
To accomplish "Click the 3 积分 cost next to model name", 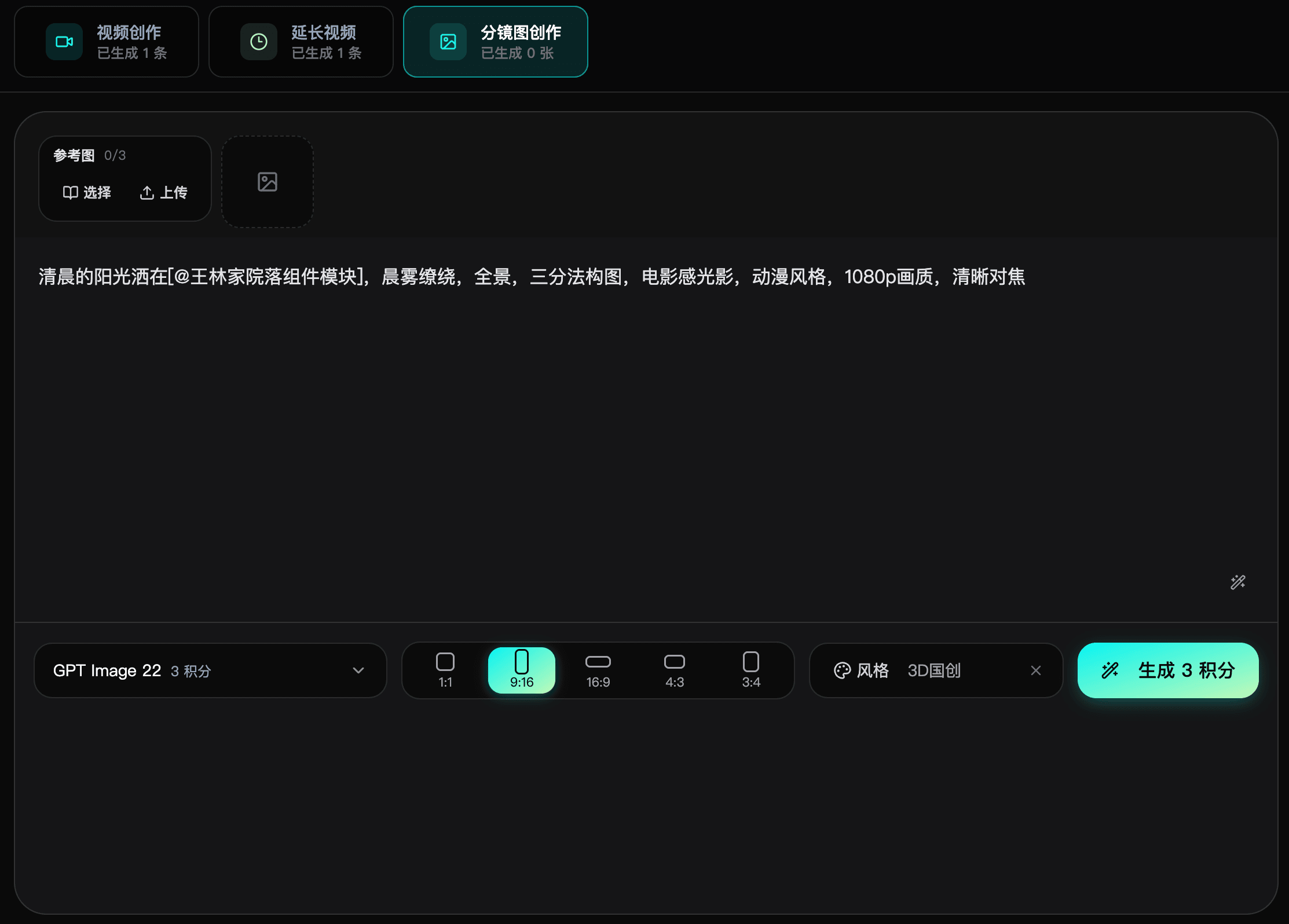I will [191, 671].
